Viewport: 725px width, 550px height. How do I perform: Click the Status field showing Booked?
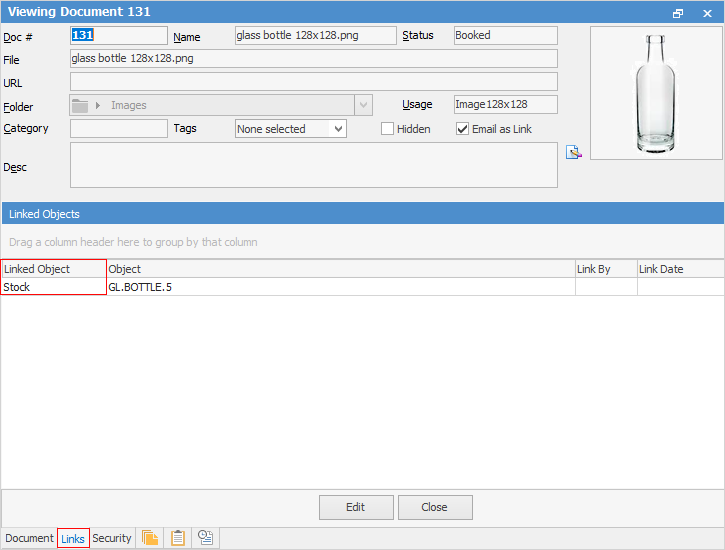(x=506, y=36)
